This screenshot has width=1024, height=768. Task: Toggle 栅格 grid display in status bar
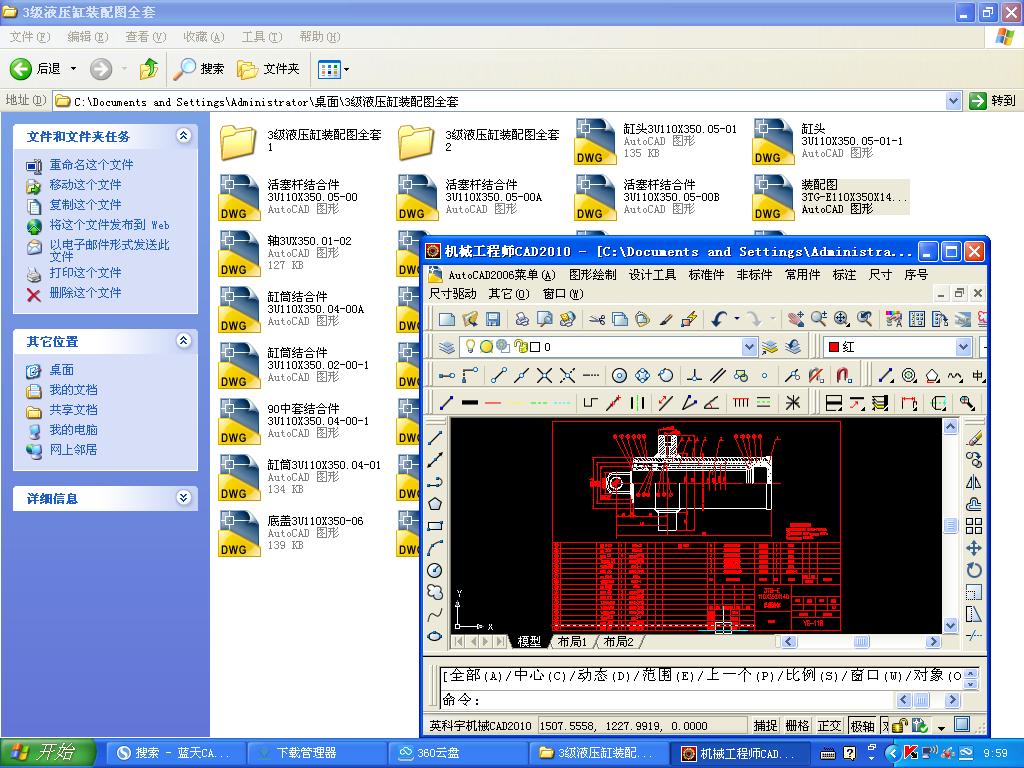[x=797, y=726]
